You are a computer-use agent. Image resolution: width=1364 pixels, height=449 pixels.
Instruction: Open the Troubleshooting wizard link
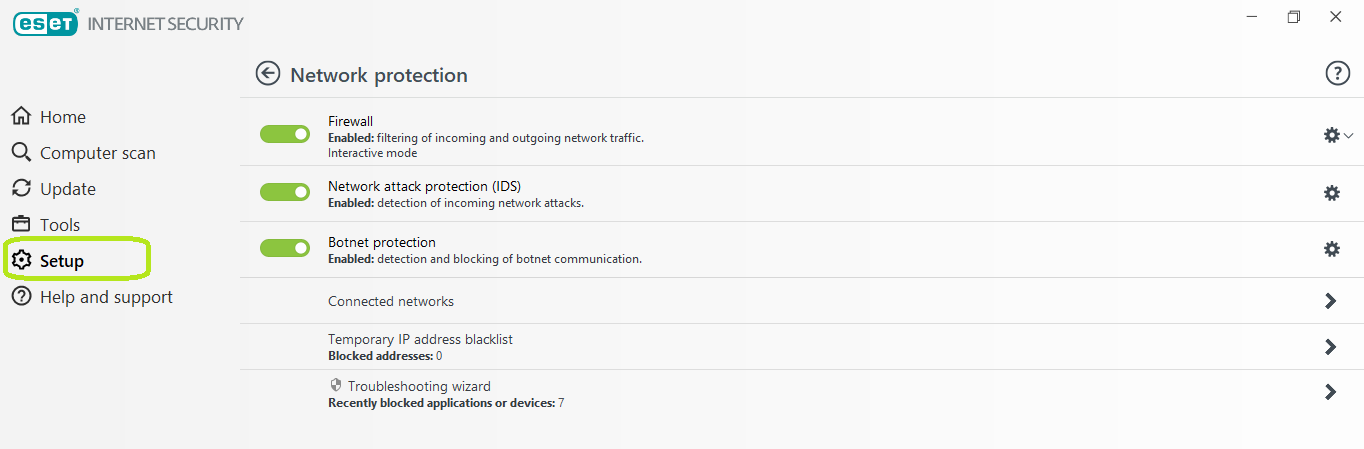[x=418, y=386]
